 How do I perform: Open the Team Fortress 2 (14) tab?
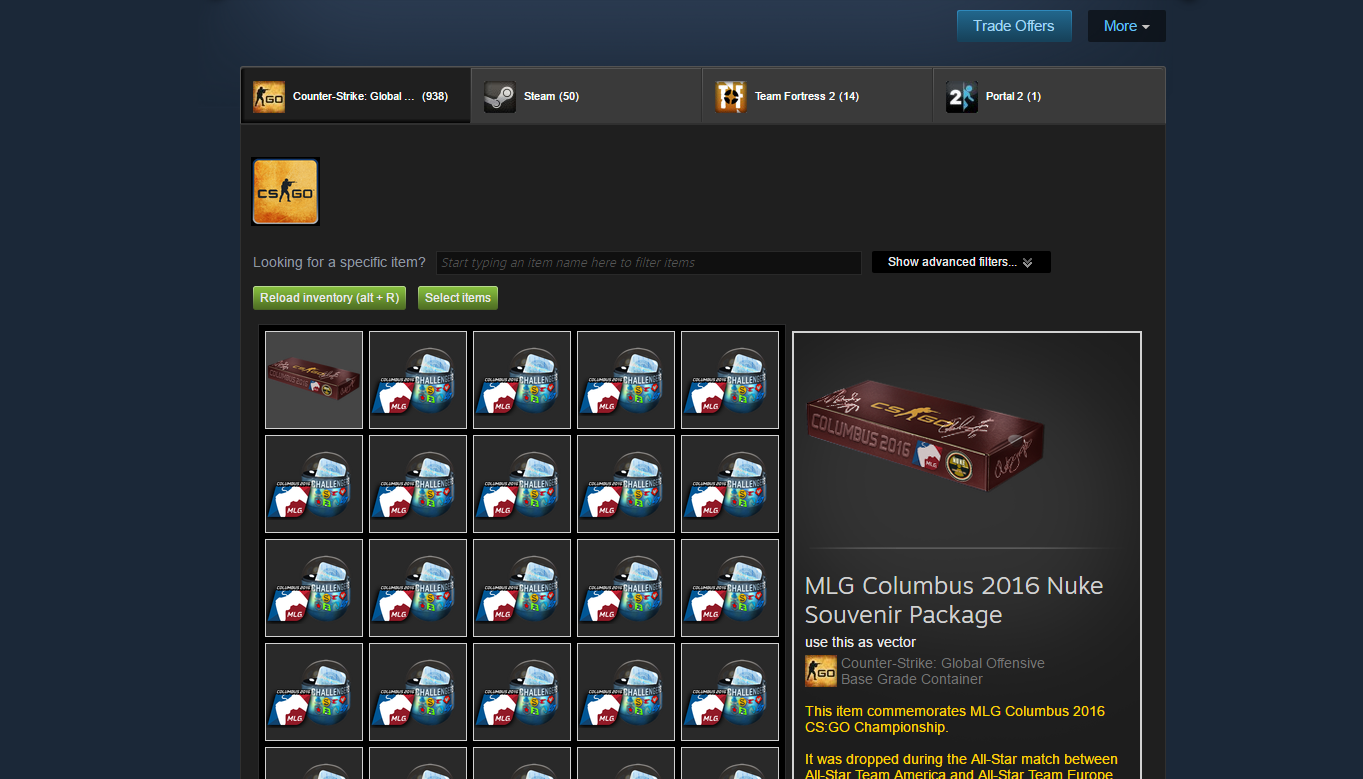817,96
